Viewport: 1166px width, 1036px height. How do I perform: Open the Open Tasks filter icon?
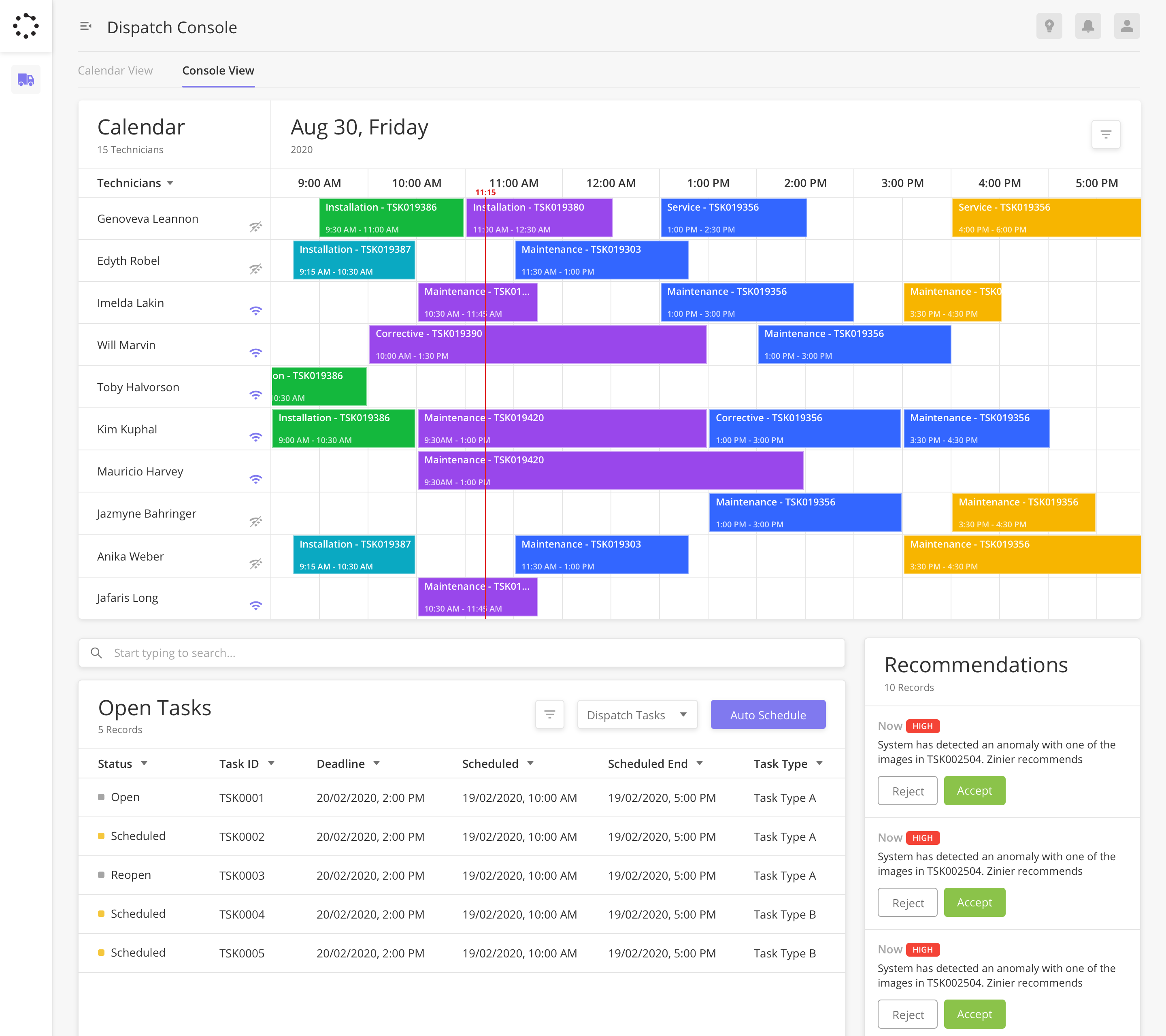coord(549,715)
